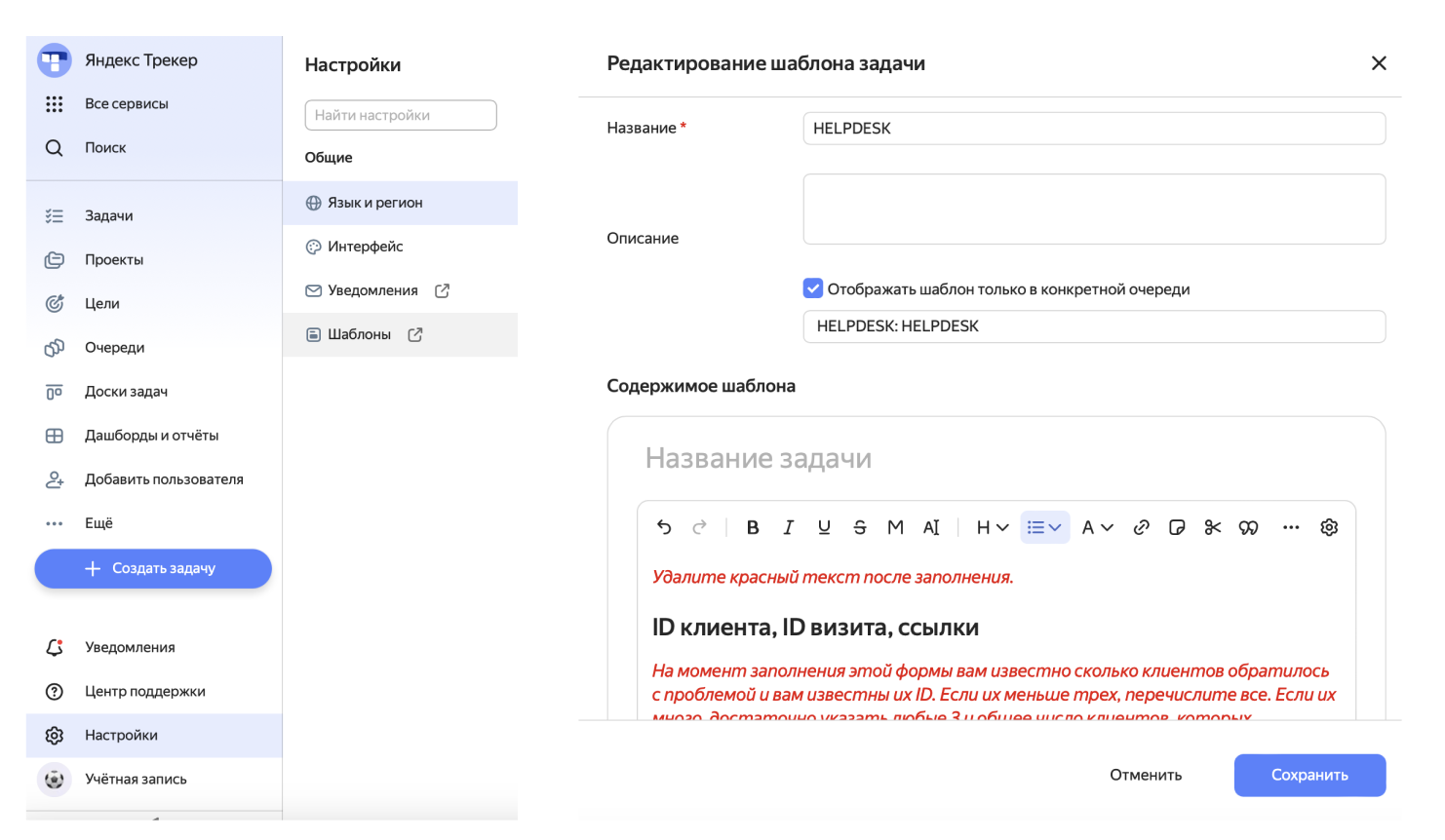Image resolution: width=1445 pixels, height=840 pixels.
Task: Apply strikethrough formatting in the toolbar
Action: click(x=860, y=527)
